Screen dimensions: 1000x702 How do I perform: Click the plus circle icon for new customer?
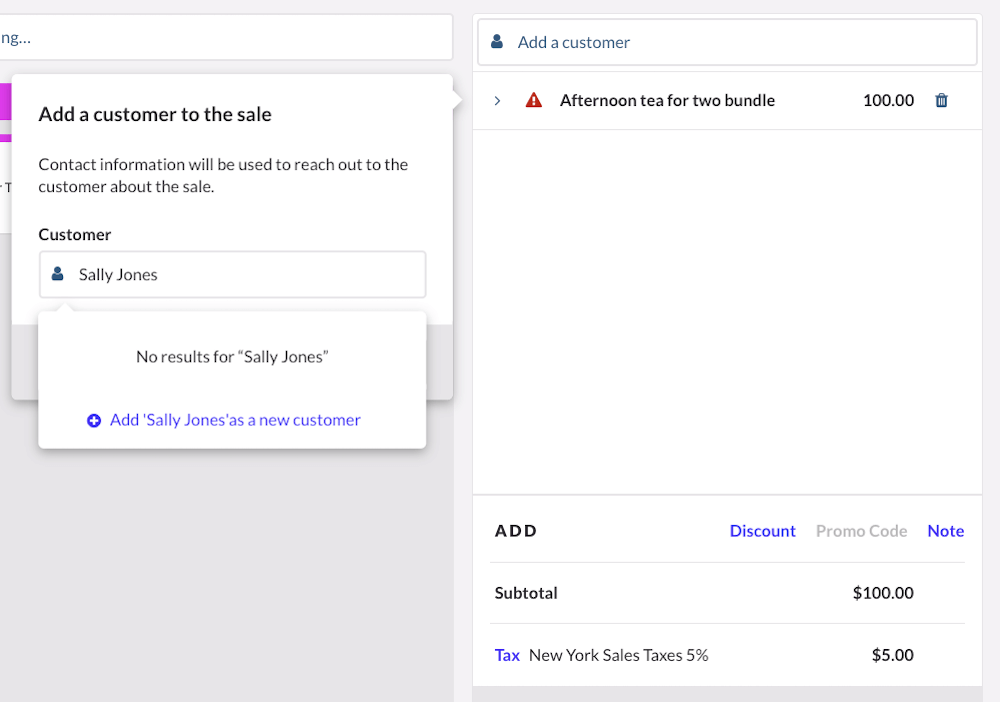click(x=94, y=421)
